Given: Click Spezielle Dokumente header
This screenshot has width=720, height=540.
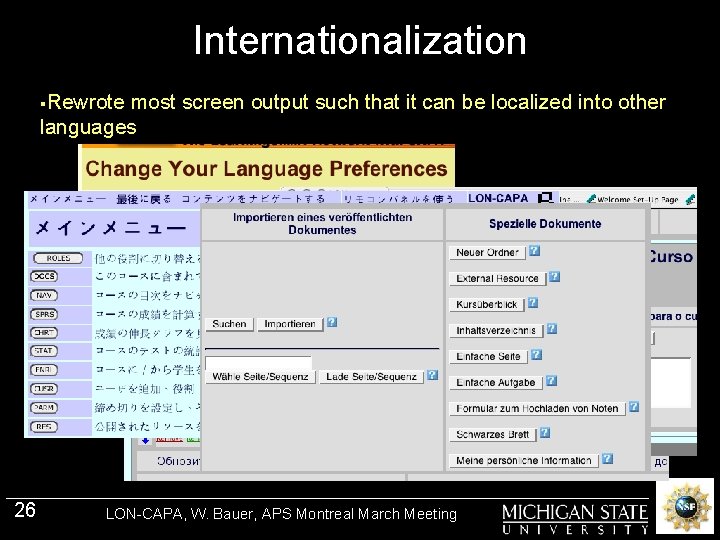Looking at the screenshot, I should [x=545, y=224].
